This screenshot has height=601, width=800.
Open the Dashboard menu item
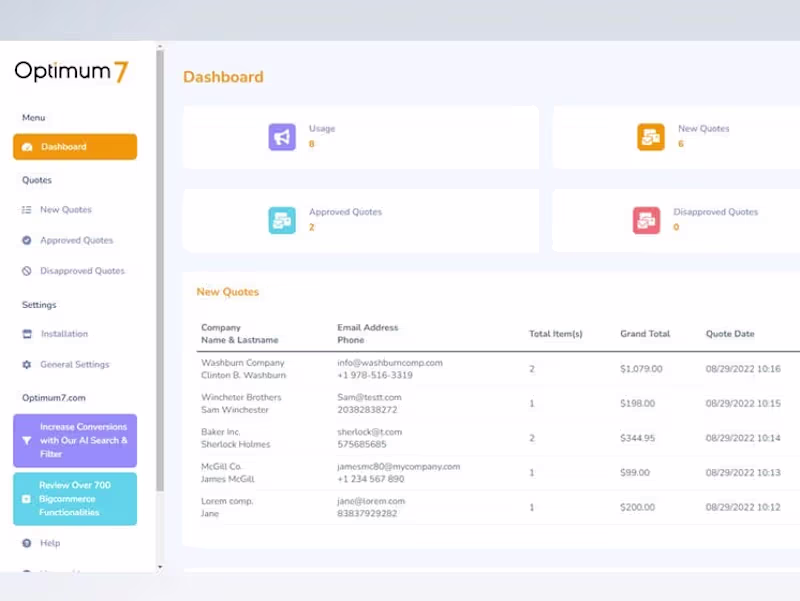pyautogui.click(x=75, y=147)
